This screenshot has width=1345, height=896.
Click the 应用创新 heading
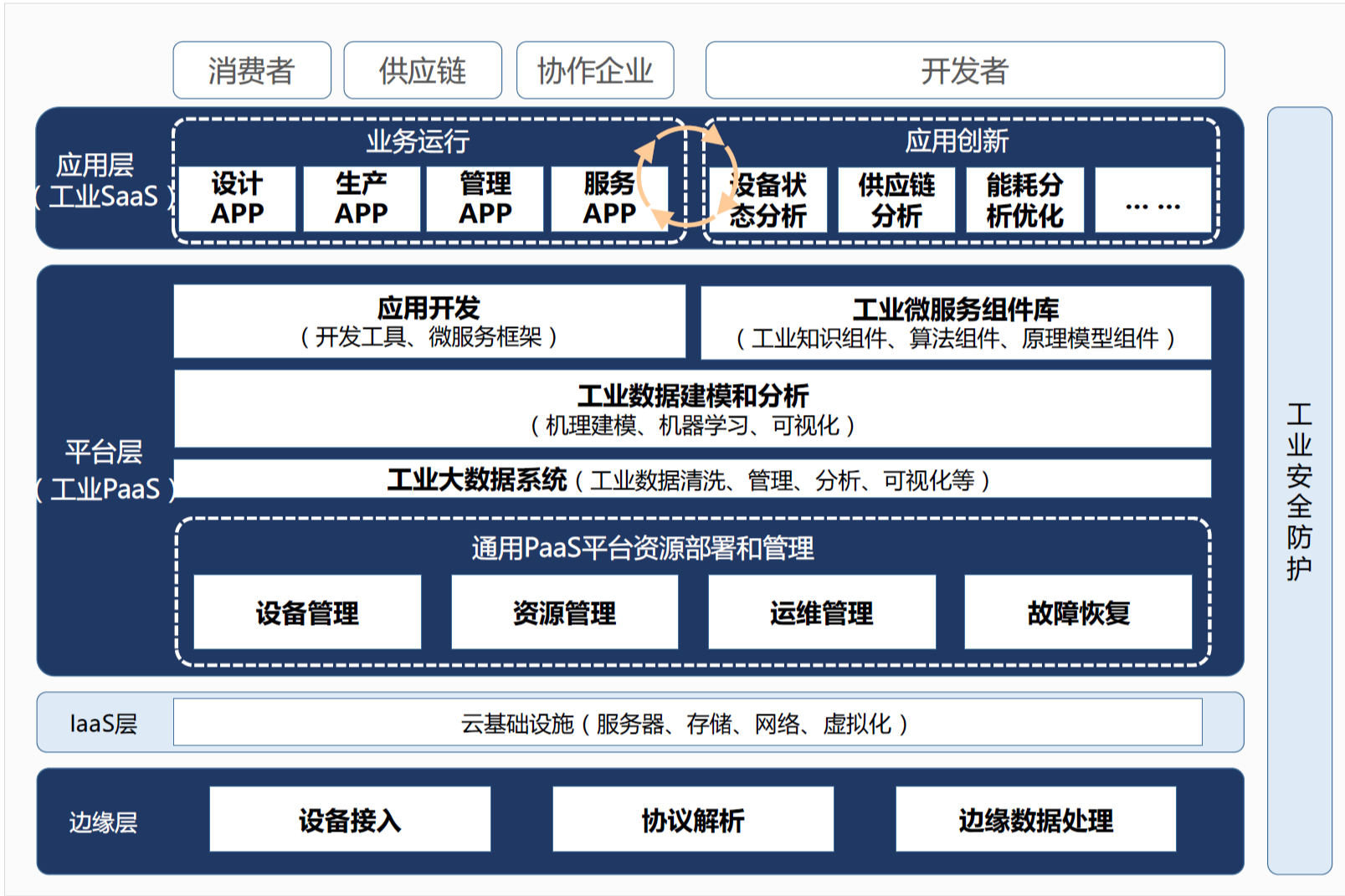pyautogui.click(x=957, y=141)
